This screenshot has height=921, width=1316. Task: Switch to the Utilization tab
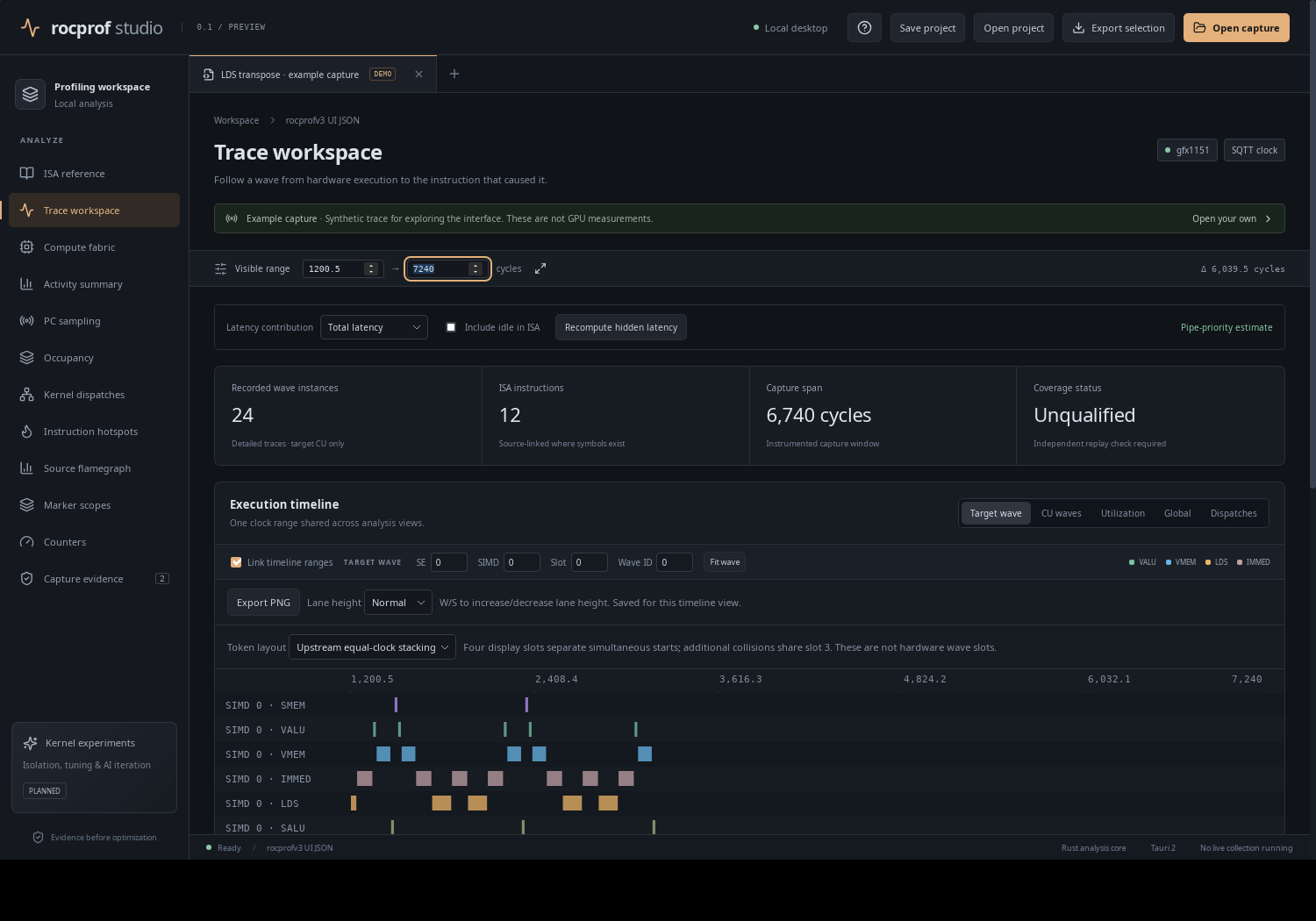pyautogui.click(x=1123, y=513)
